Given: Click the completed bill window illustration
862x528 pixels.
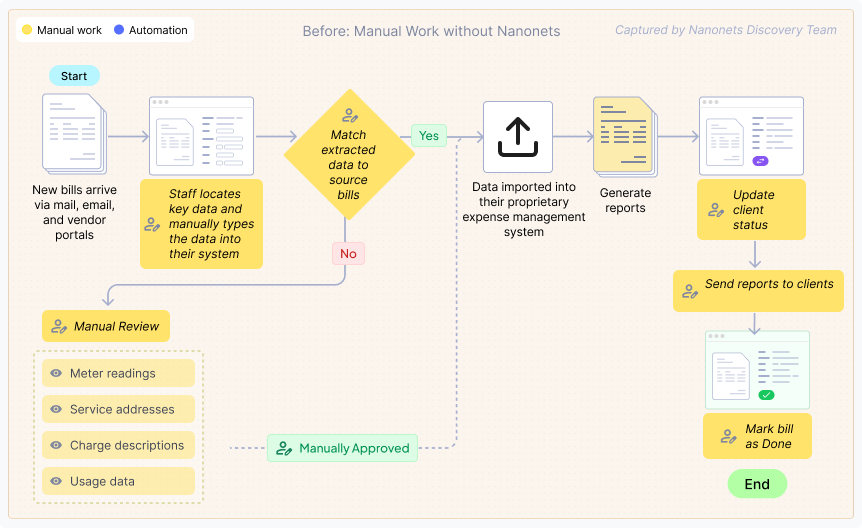Looking at the screenshot, I should [x=758, y=370].
